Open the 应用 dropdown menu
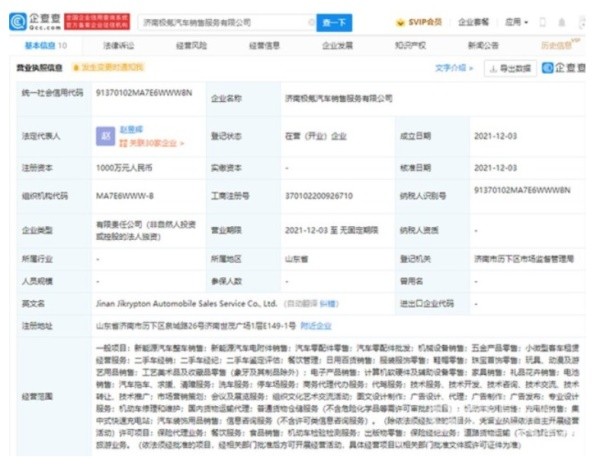The height and width of the screenshot is (470, 600). [516, 22]
